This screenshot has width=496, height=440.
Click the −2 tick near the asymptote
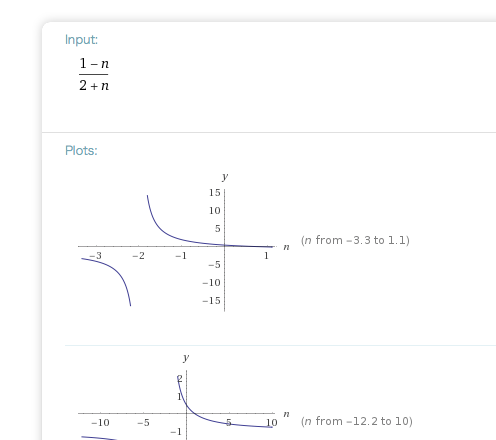[x=138, y=256]
